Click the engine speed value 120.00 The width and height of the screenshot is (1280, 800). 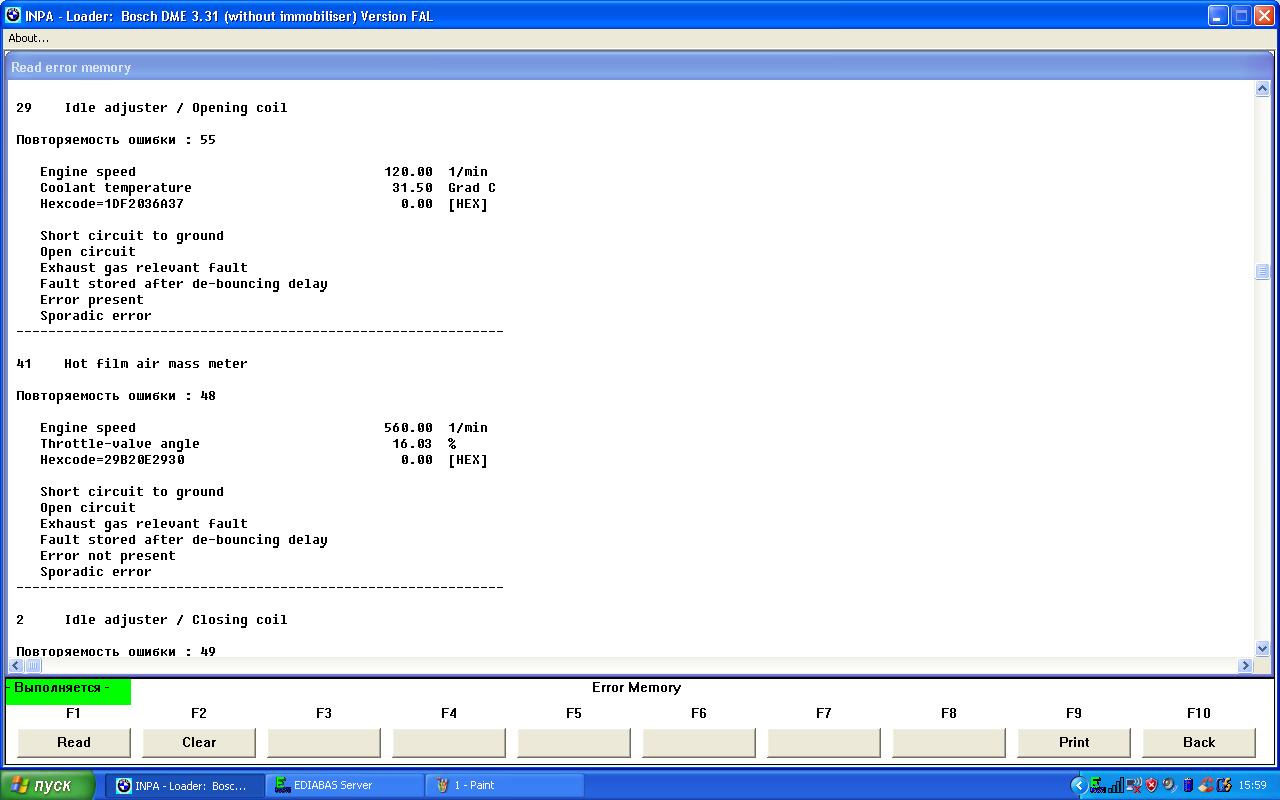point(408,172)
